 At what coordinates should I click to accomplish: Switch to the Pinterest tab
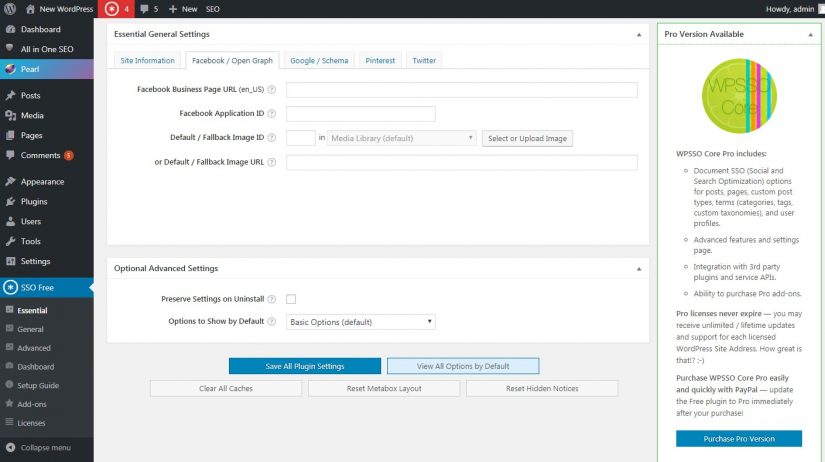pyautogui.click(x=380, y=61)
